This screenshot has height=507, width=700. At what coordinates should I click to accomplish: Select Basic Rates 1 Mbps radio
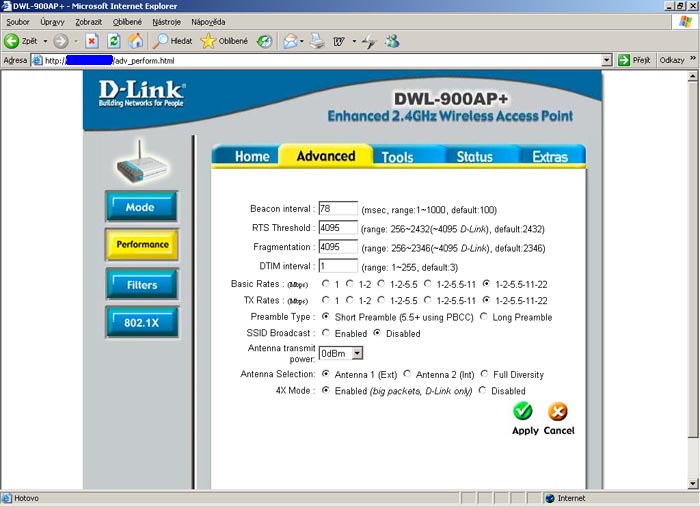click(326, 283)
